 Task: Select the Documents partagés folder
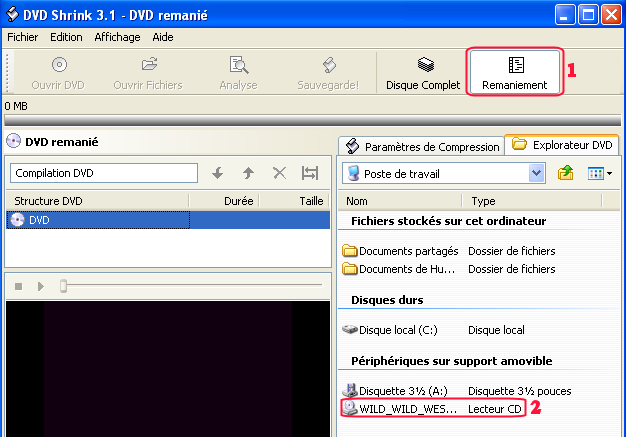point(400,251)
